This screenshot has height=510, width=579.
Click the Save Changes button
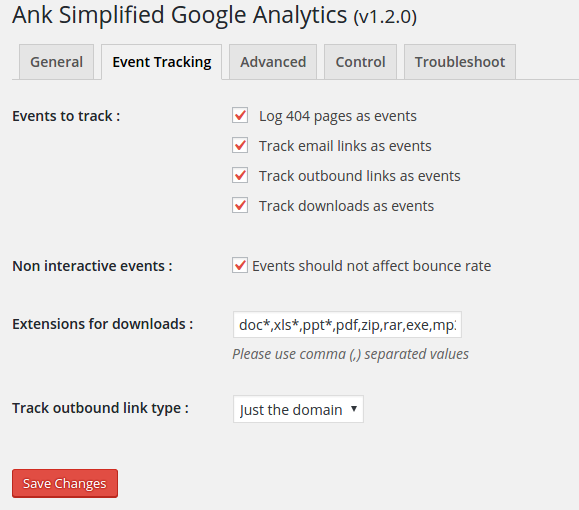pyautogui.click(x=65, y=483)
